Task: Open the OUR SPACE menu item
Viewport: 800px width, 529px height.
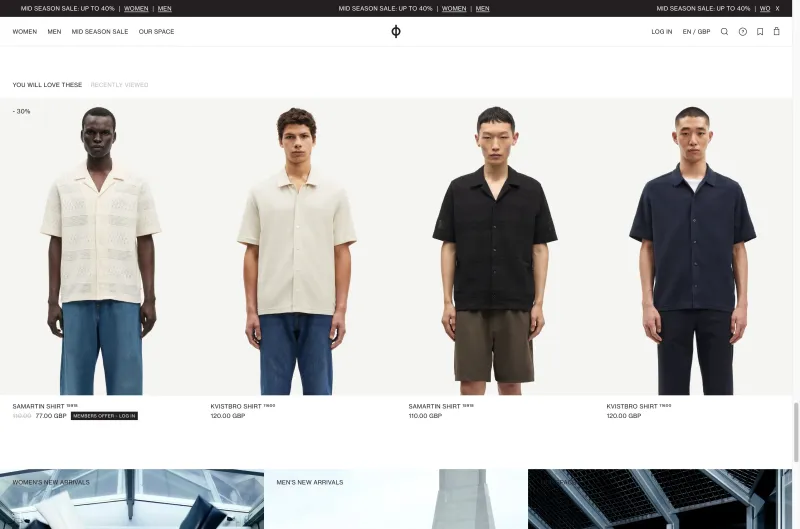Action: [x=157, y=32]
